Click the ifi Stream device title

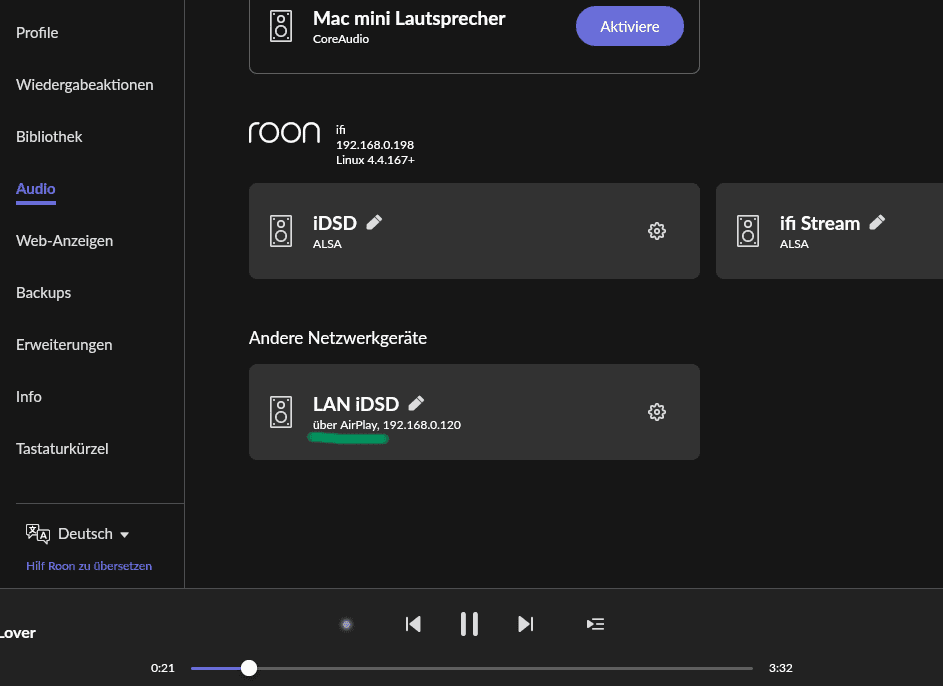pyautogui.click(x=820, y=224)
